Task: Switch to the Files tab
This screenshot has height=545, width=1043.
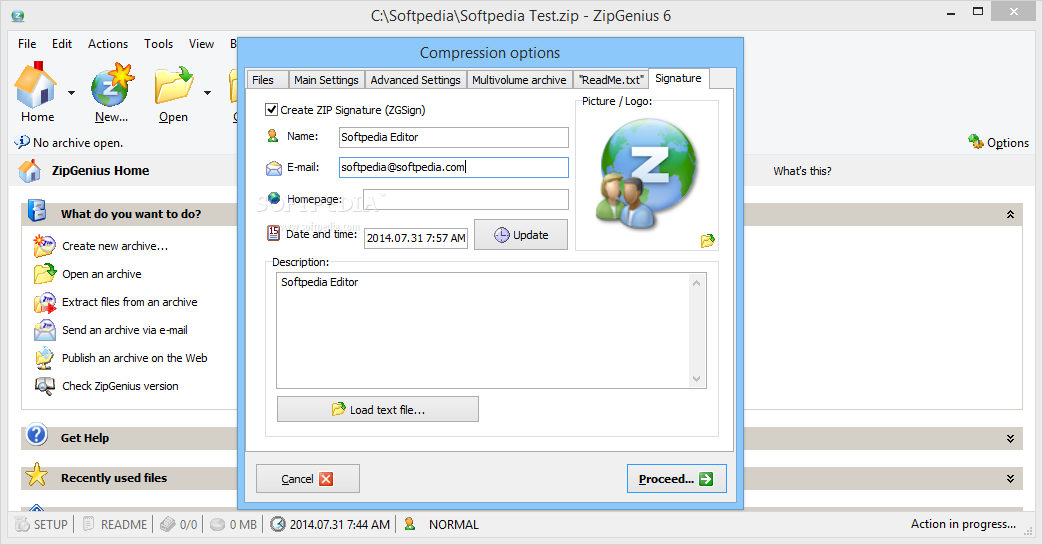Action: [x=267, y=80]
